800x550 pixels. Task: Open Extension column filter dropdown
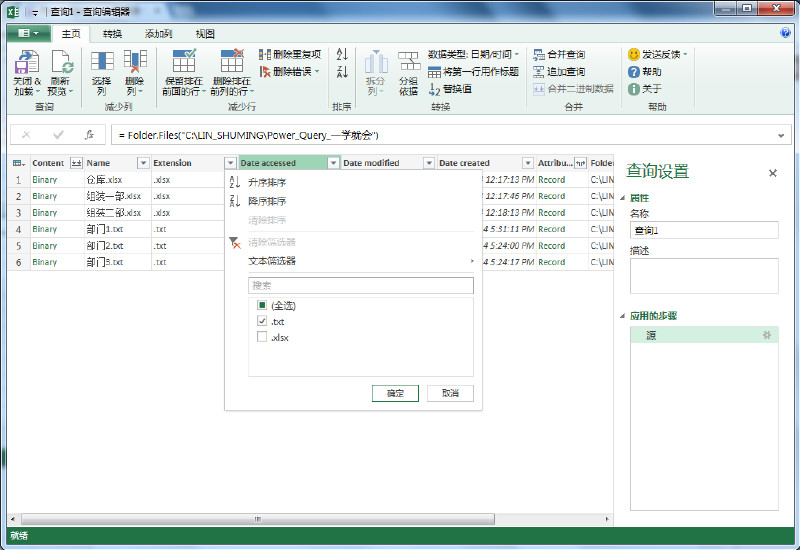click(x=230, y=163)
